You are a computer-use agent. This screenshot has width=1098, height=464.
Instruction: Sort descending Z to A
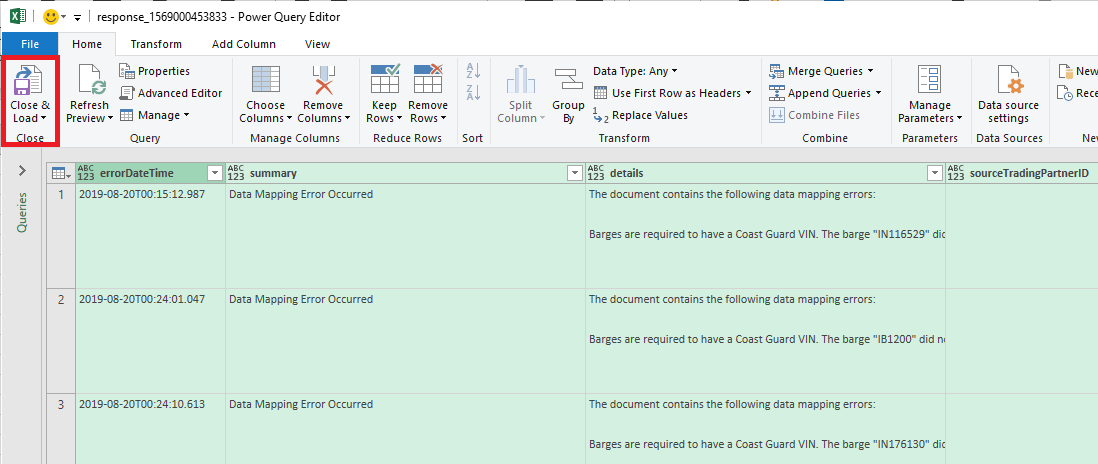(x=473, y=92)
